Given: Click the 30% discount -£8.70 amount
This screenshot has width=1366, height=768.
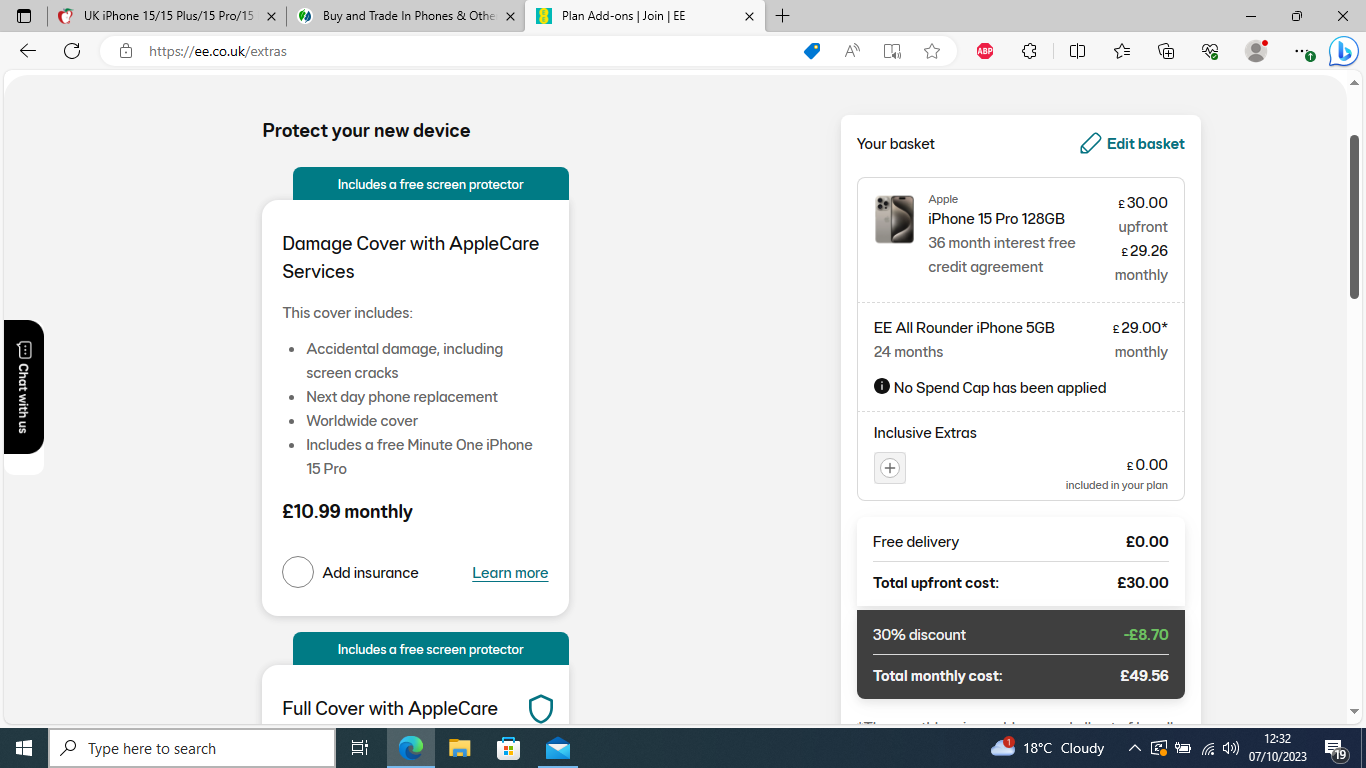Looking at the screenshot, I should tap(1146, 635).
